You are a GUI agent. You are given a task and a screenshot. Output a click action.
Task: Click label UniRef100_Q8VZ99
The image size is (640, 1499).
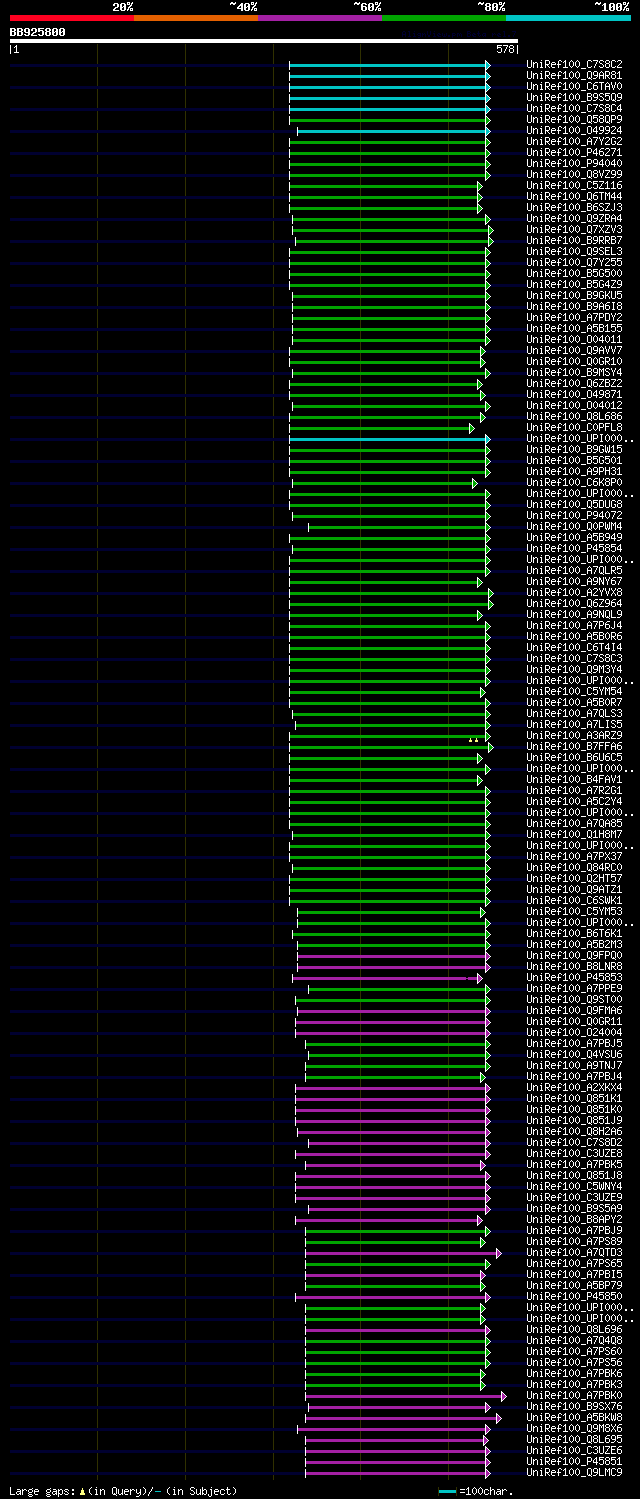click(x=574, y=175)
